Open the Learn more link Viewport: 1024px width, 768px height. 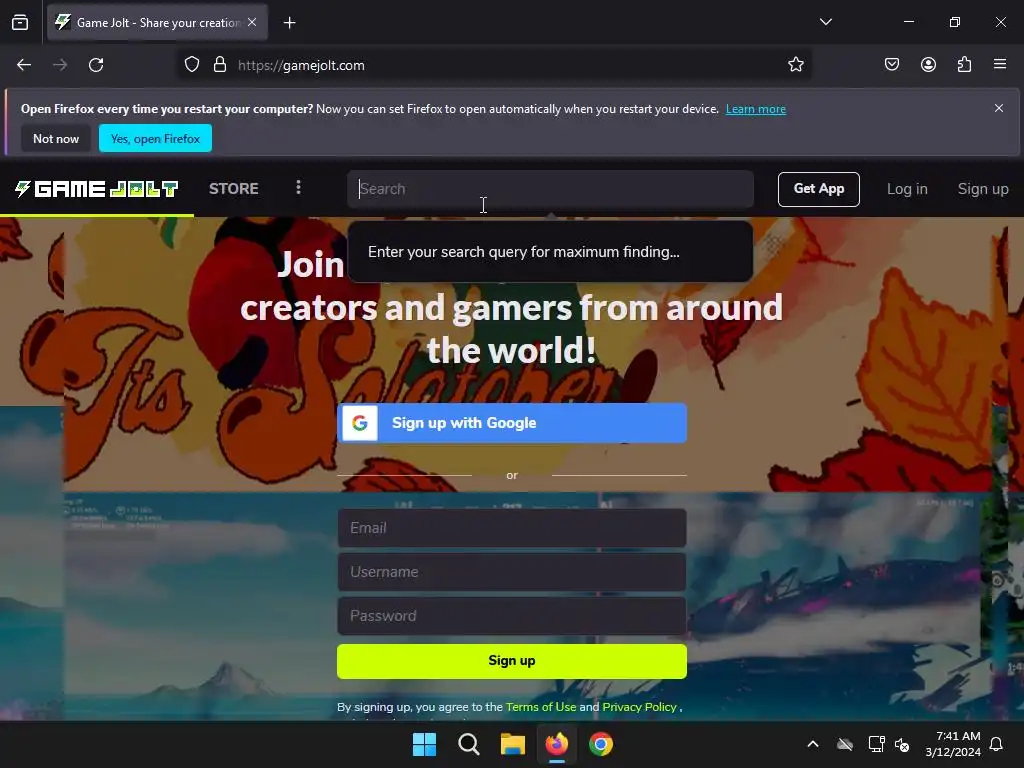[x=756, y=109]
